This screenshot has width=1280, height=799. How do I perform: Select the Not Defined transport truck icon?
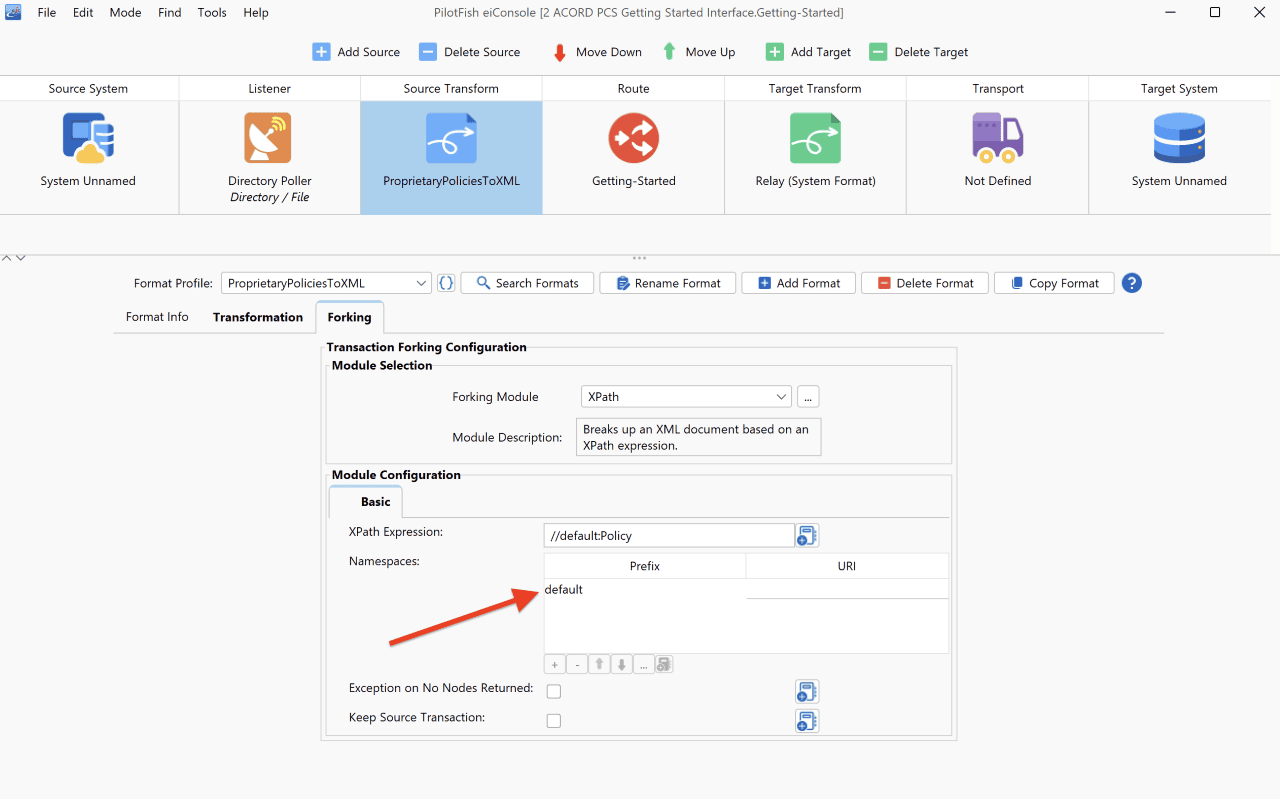(x=997, y=138)
